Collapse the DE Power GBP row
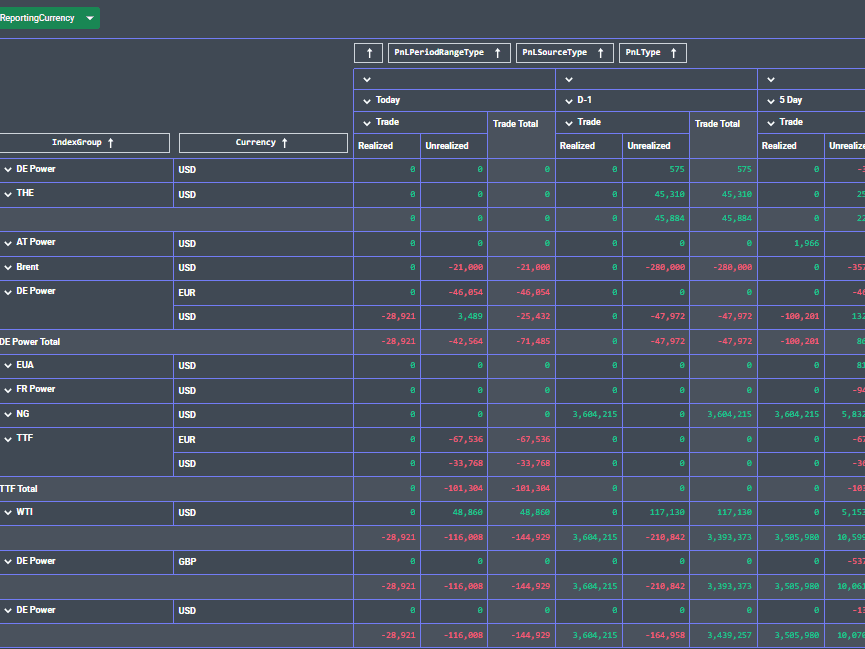865x649 pixels. (8, 562)
